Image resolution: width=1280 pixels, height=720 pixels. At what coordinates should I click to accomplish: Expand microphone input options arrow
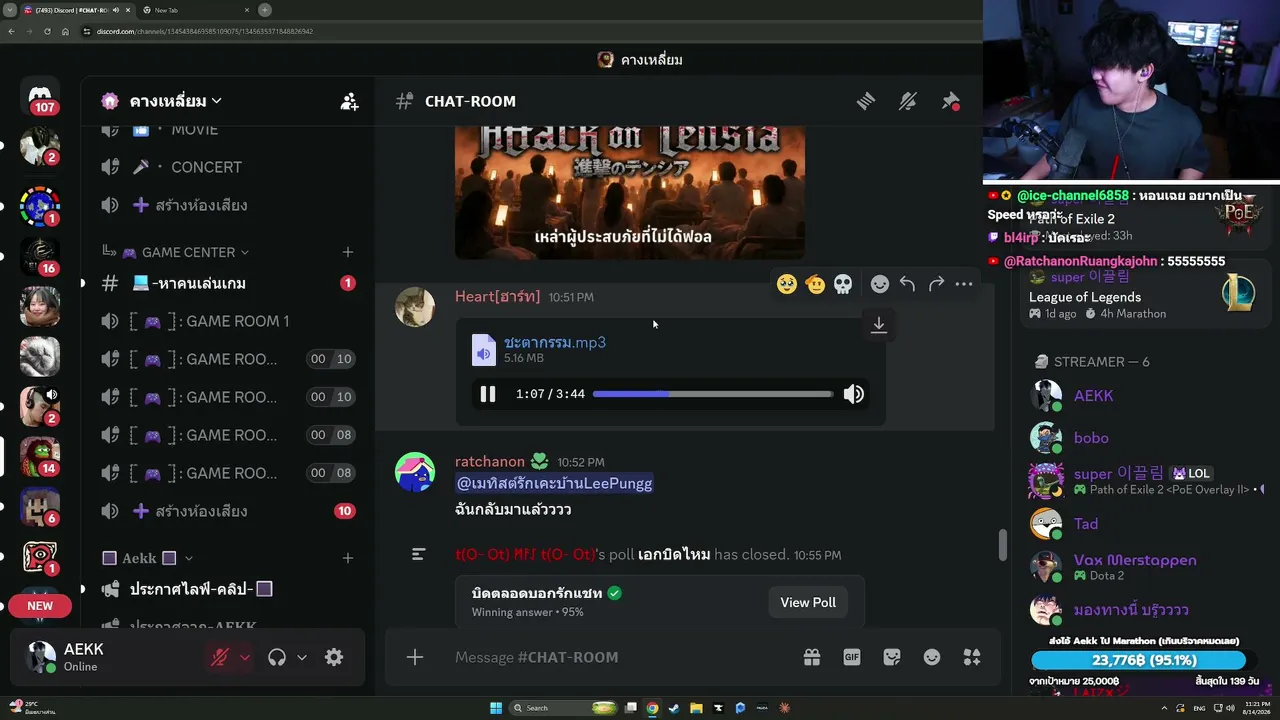245,657
